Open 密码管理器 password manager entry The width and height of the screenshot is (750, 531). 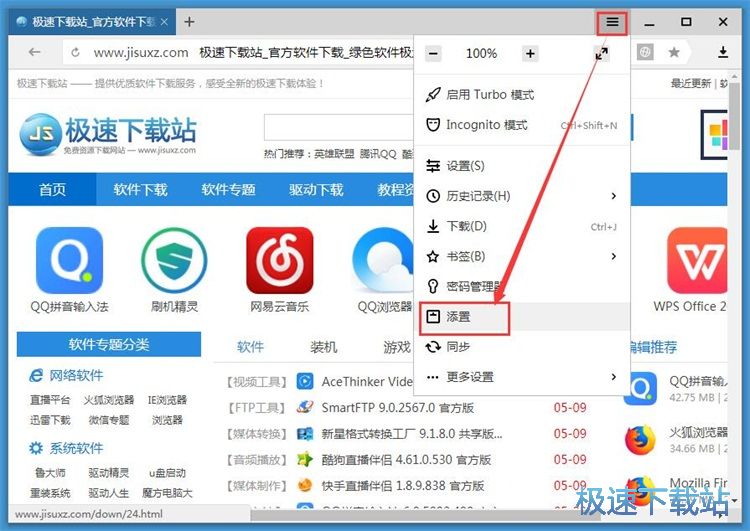pyautogui.click(x=522, y=287)
